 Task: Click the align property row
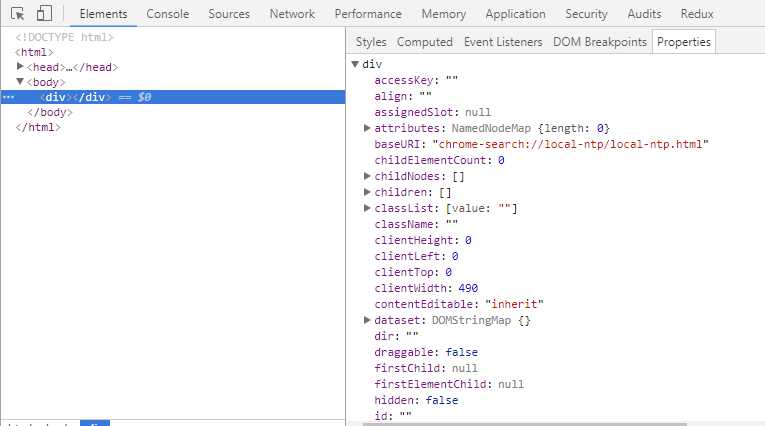(403, 96)
